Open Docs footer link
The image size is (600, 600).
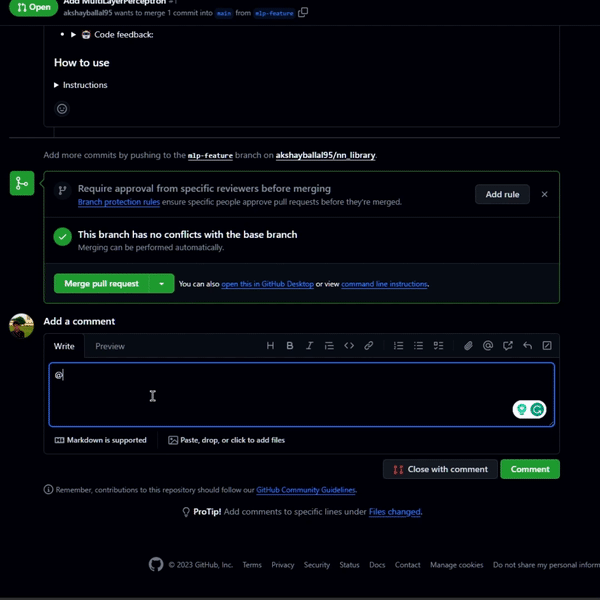377,565
